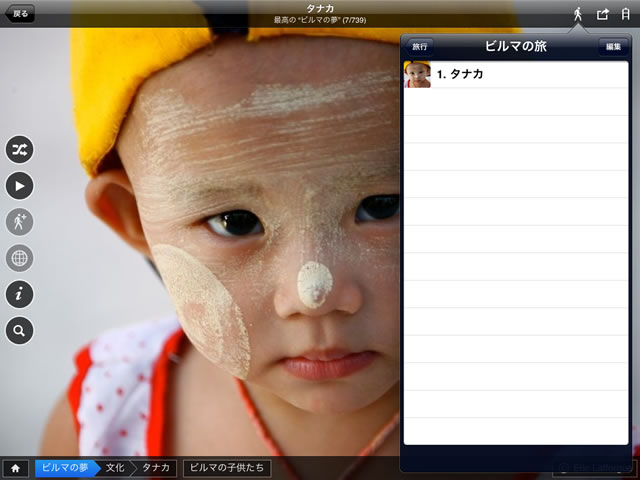Tap the タナカ title at top
The image size is (640, 480).
320,9
